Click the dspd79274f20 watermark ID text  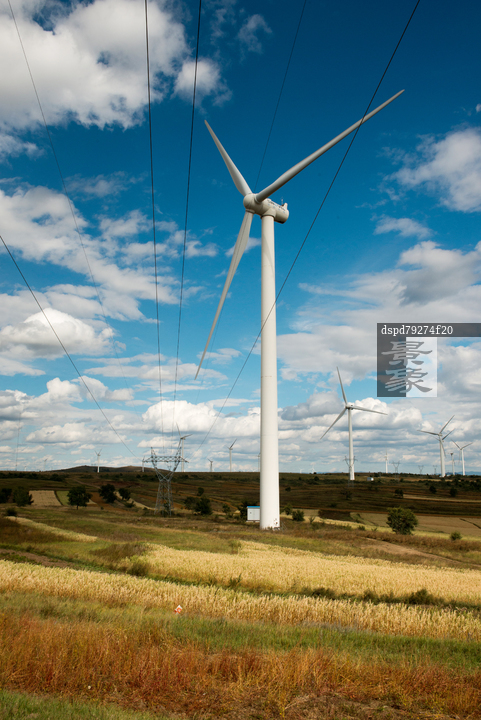[x=416, y=330]
